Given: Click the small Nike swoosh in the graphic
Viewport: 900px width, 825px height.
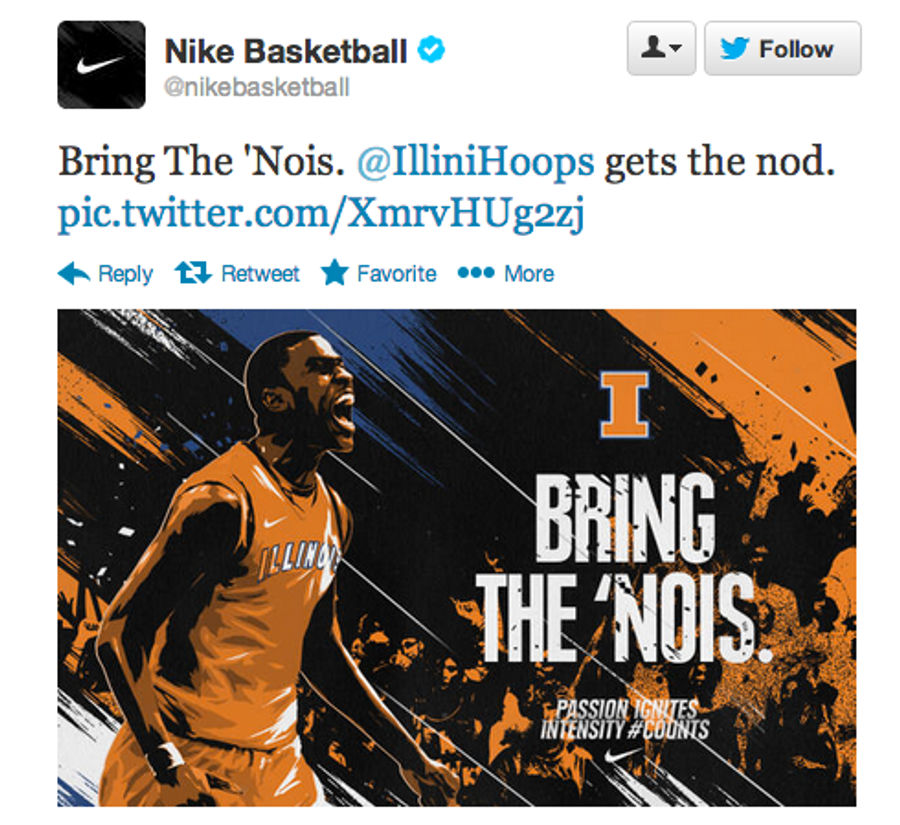Looking at the screenshot, I should 623,757.
